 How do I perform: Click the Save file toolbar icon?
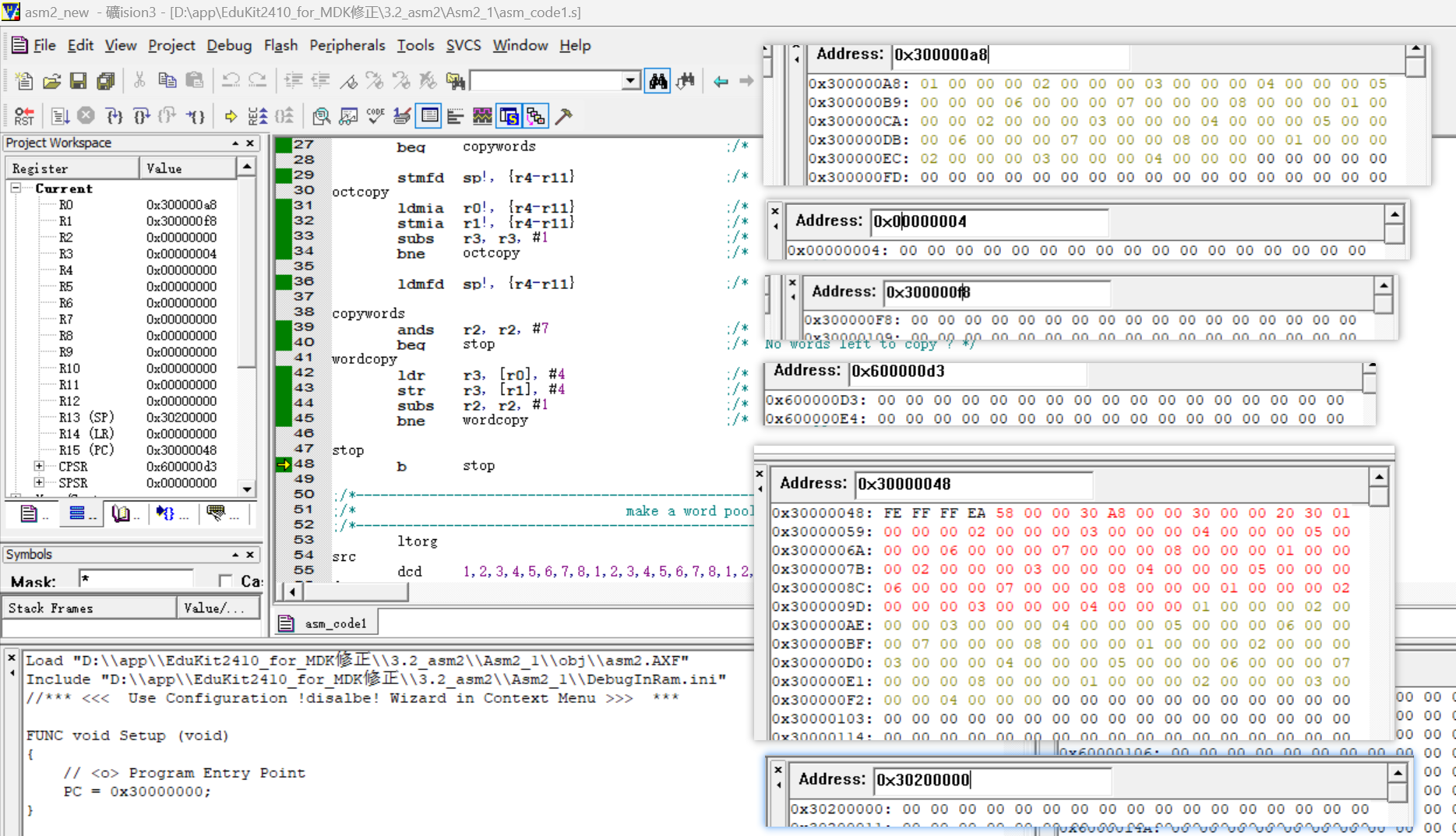click(78, 80)
